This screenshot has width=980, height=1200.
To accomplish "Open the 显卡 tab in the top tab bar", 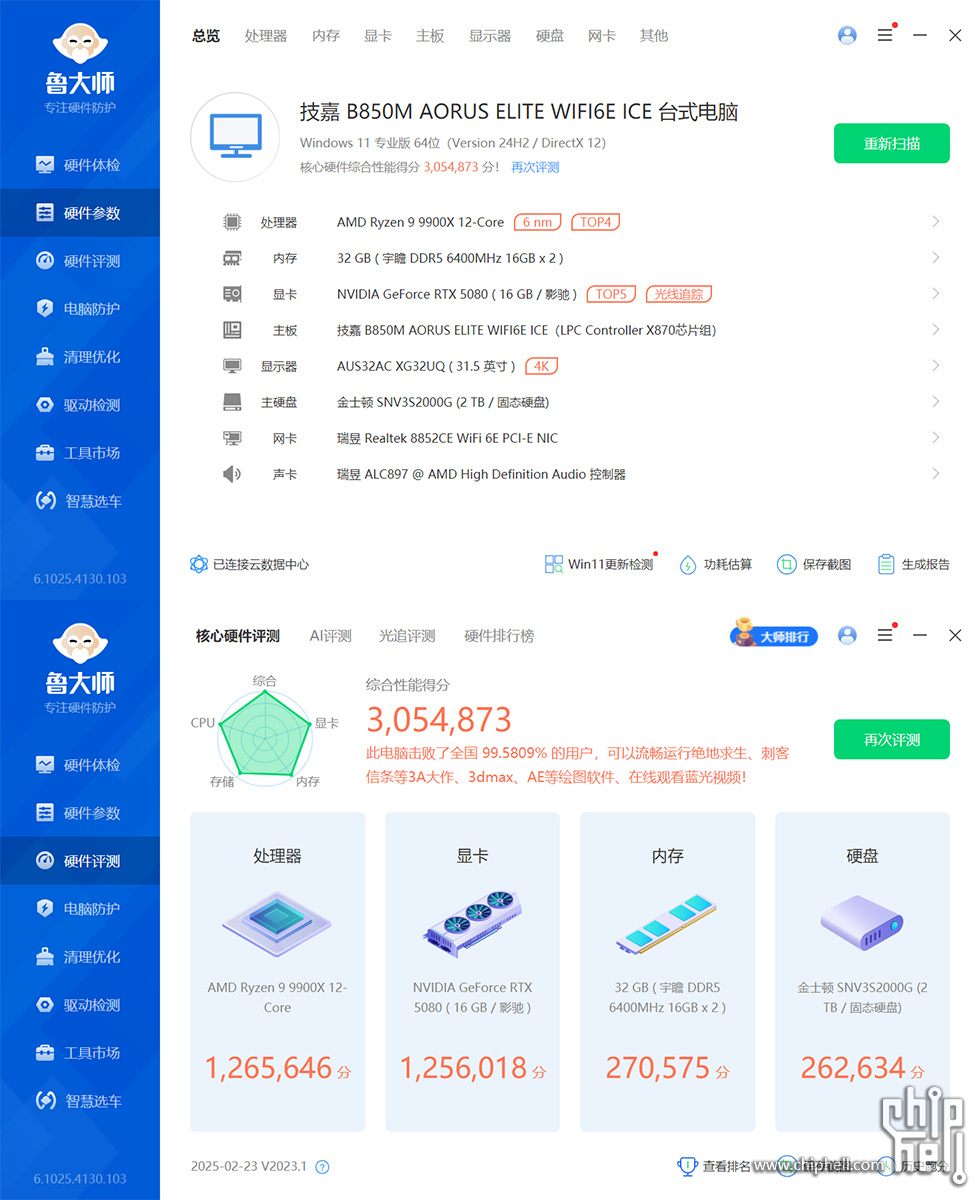I will (378, 36).
